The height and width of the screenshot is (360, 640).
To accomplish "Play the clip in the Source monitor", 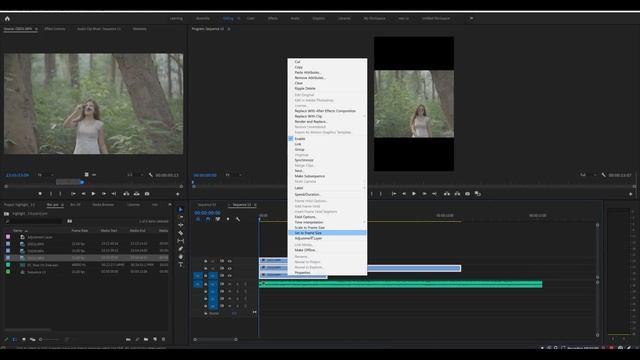I will click(93, 194).
